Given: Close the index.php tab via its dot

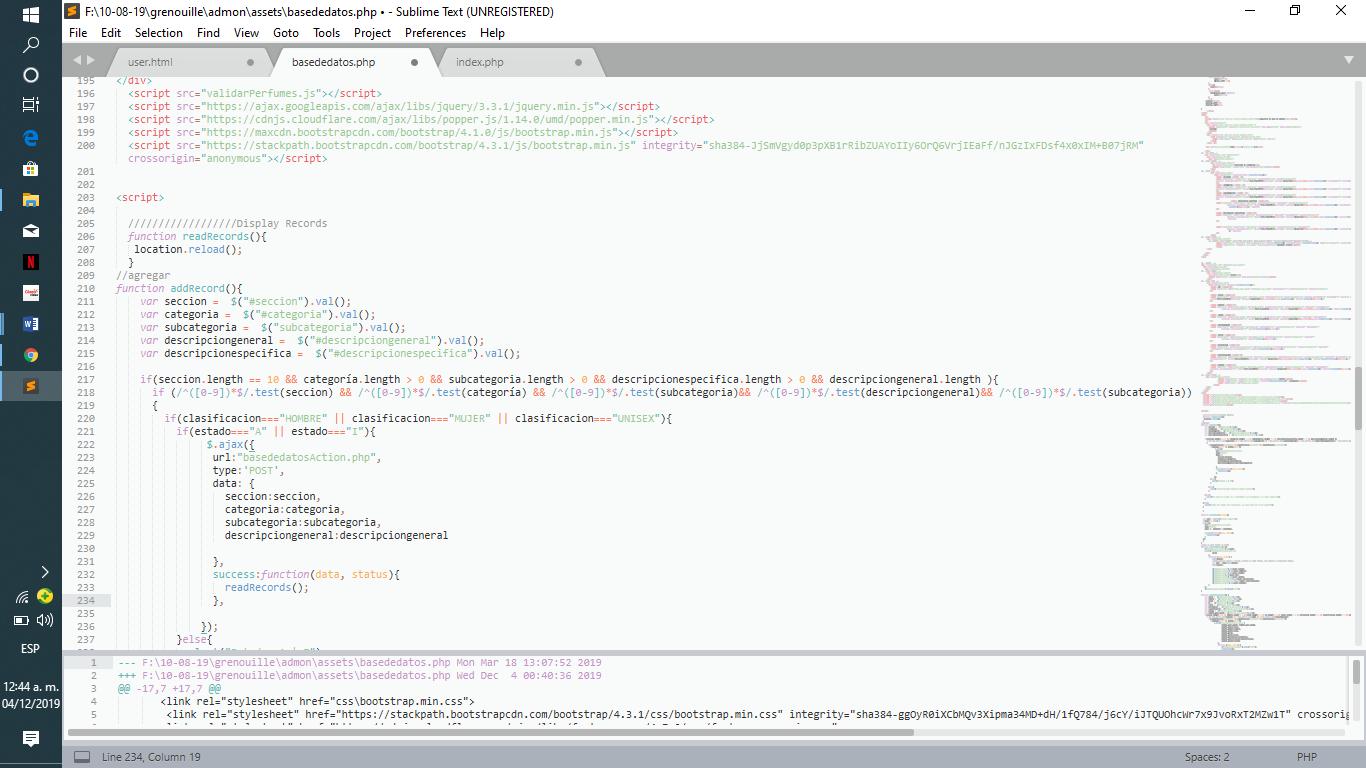Looking at the screenshot, I should tap(578, 62).
